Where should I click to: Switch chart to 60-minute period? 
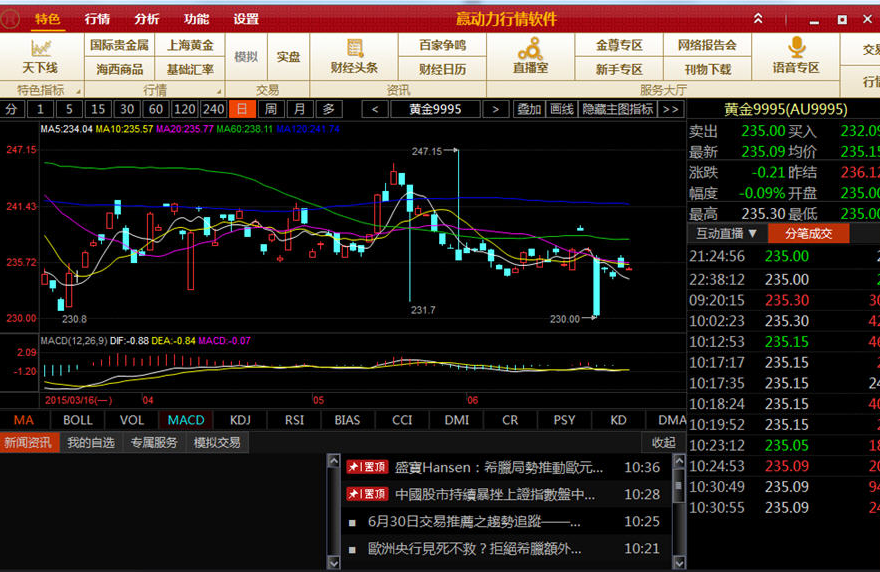(155, 109)
